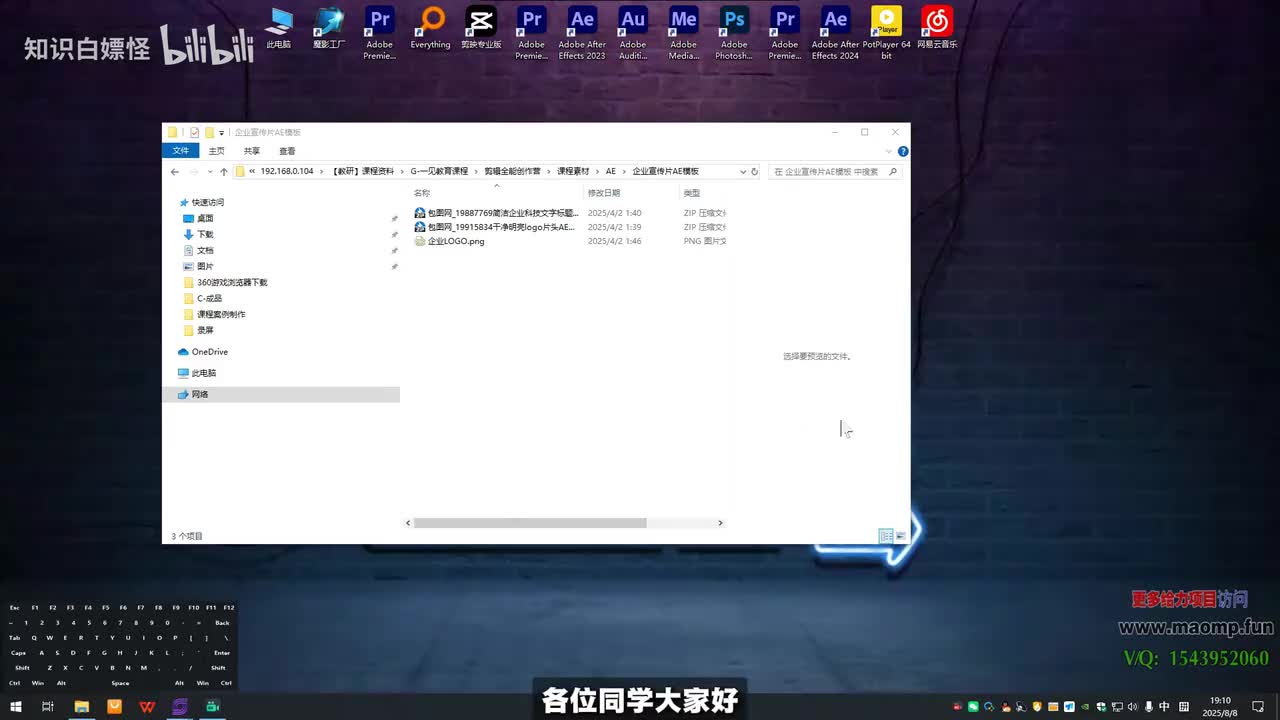Launch Everything search from desktop
Screen dimensions: 1280x720
tap(431, 27)
